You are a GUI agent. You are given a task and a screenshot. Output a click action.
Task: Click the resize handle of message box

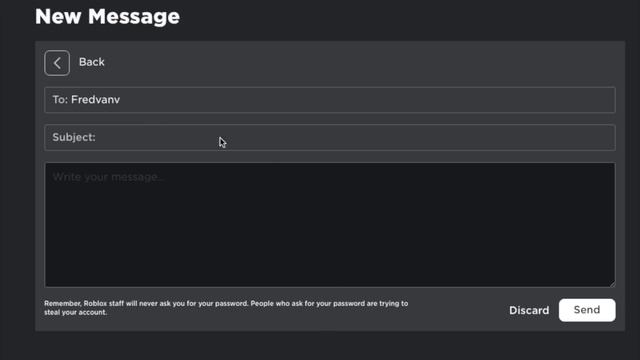point(612,284)
